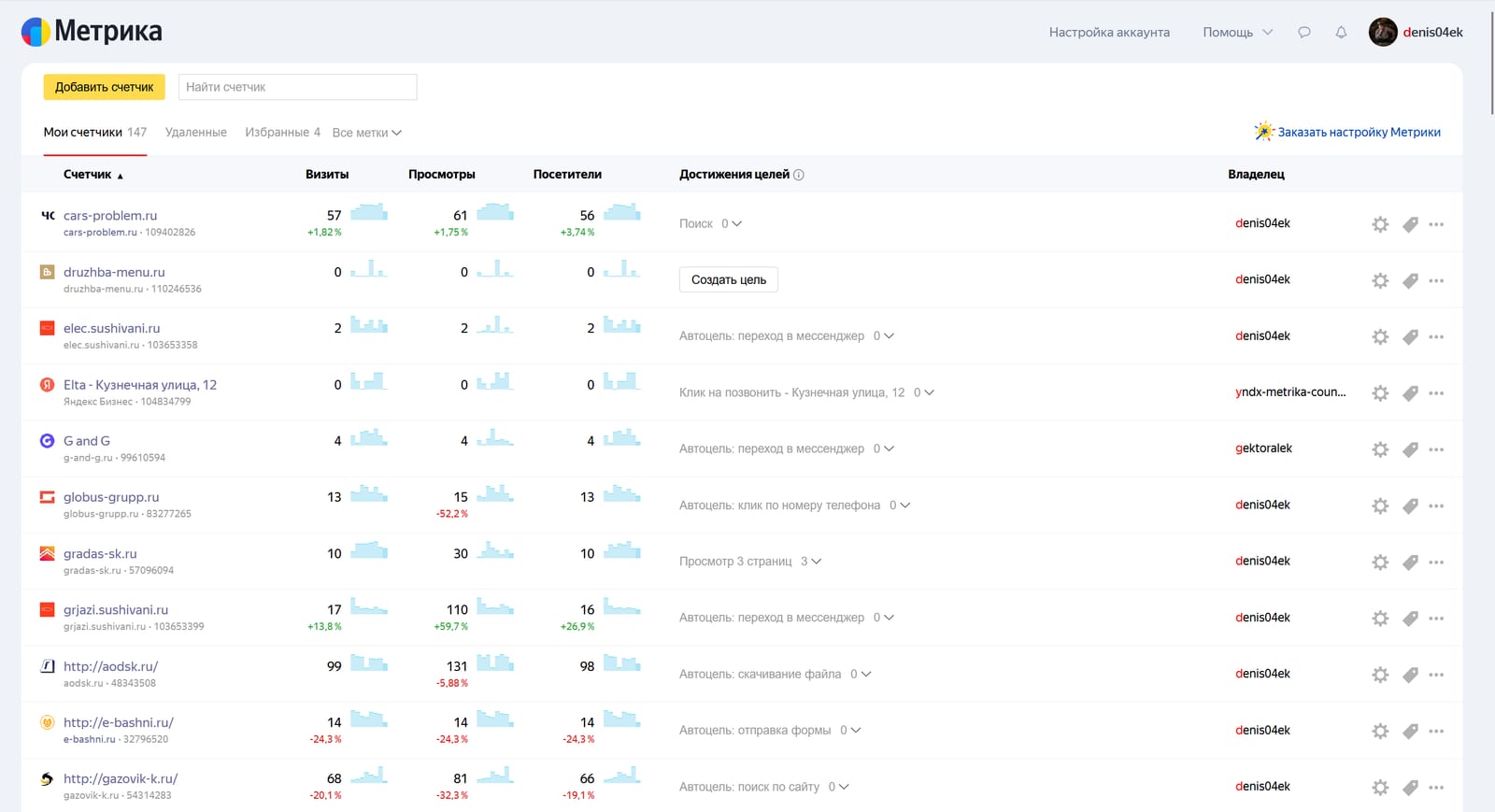Open three-dots menu for Elta counter
This screenshot has width=1495, height=812.
pyautogui.click(x=1437, y=393)
